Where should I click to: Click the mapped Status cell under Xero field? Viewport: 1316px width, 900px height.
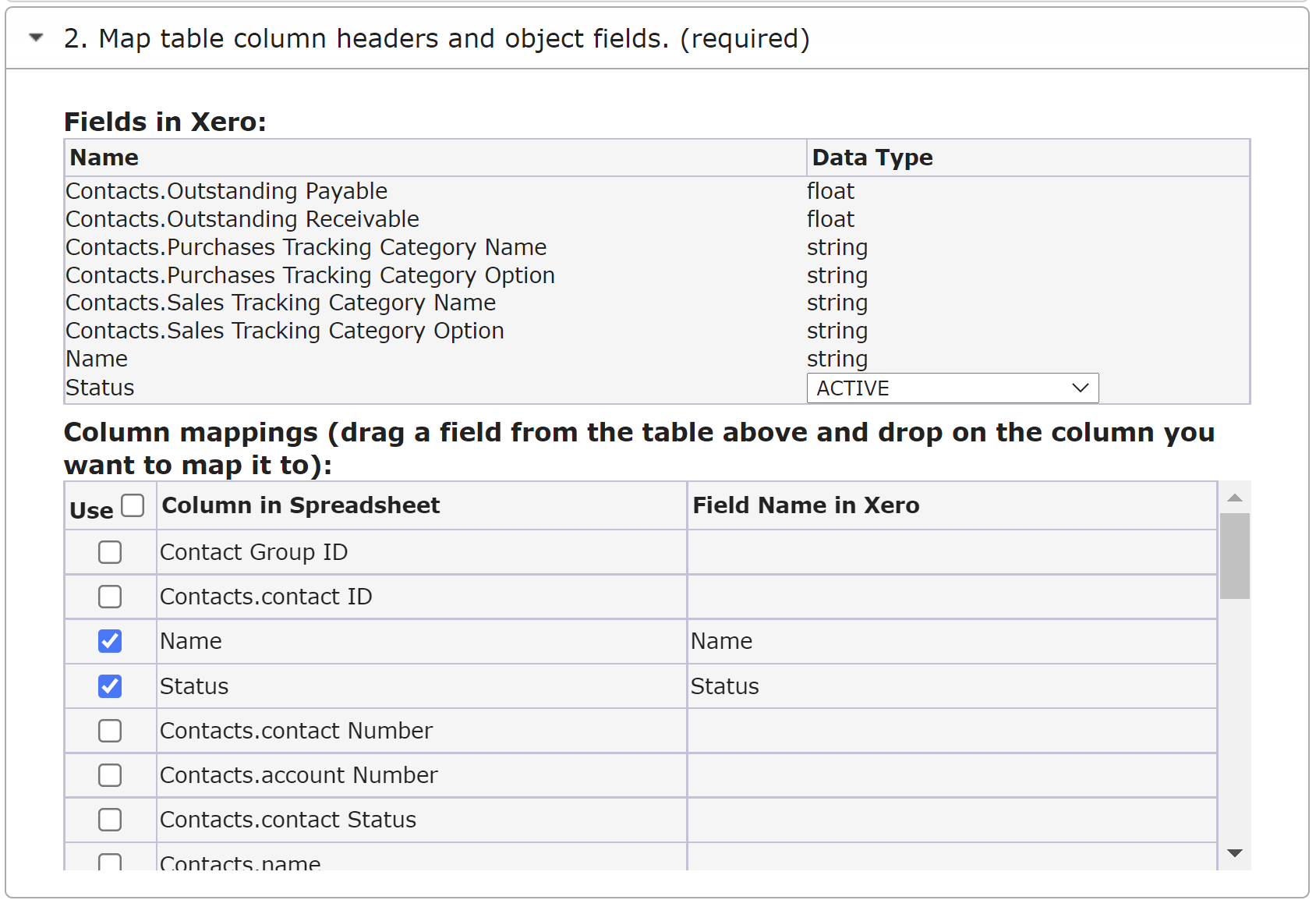click(x=951, y=686)
